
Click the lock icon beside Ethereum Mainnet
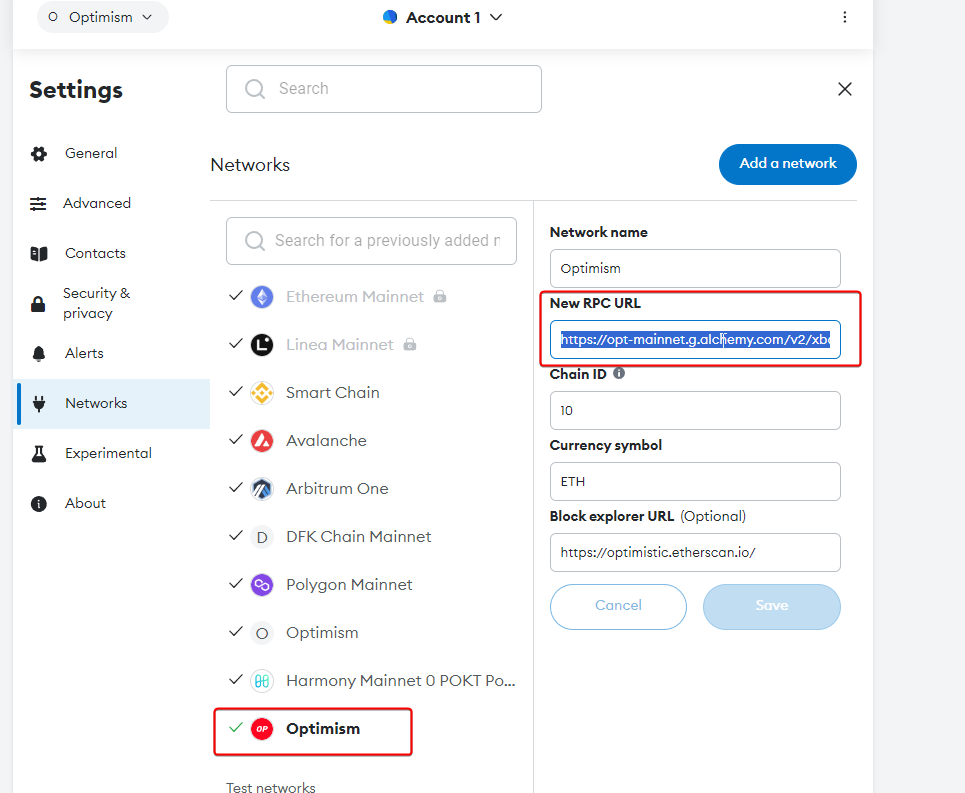tap(439, 297)
